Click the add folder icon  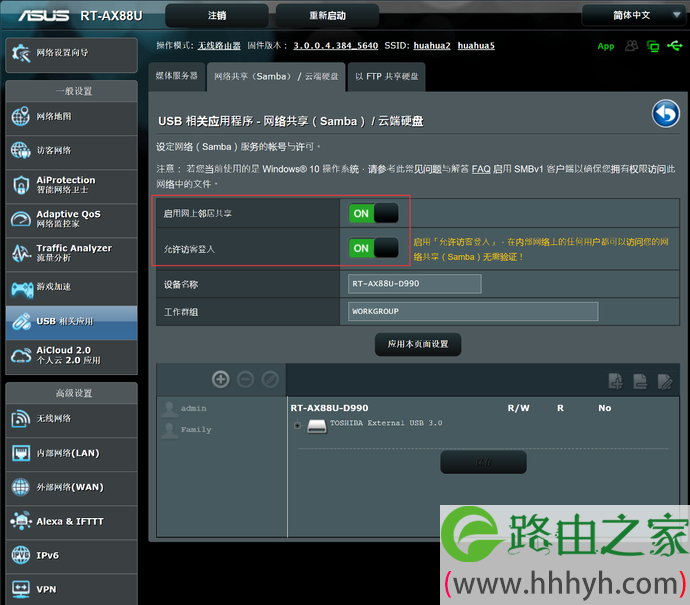pos(615,381)
